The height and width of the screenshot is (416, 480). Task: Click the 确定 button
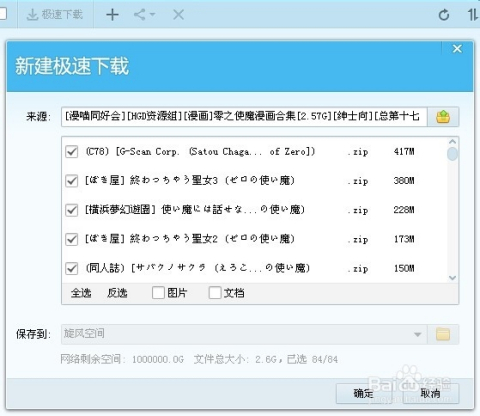click(x=363, y=394)
